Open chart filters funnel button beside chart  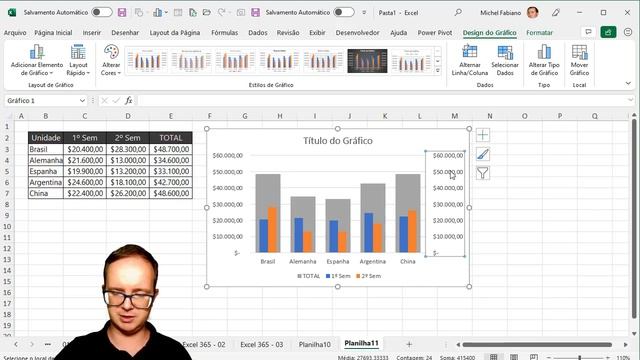pyautogui.click(x=483, y=173)
